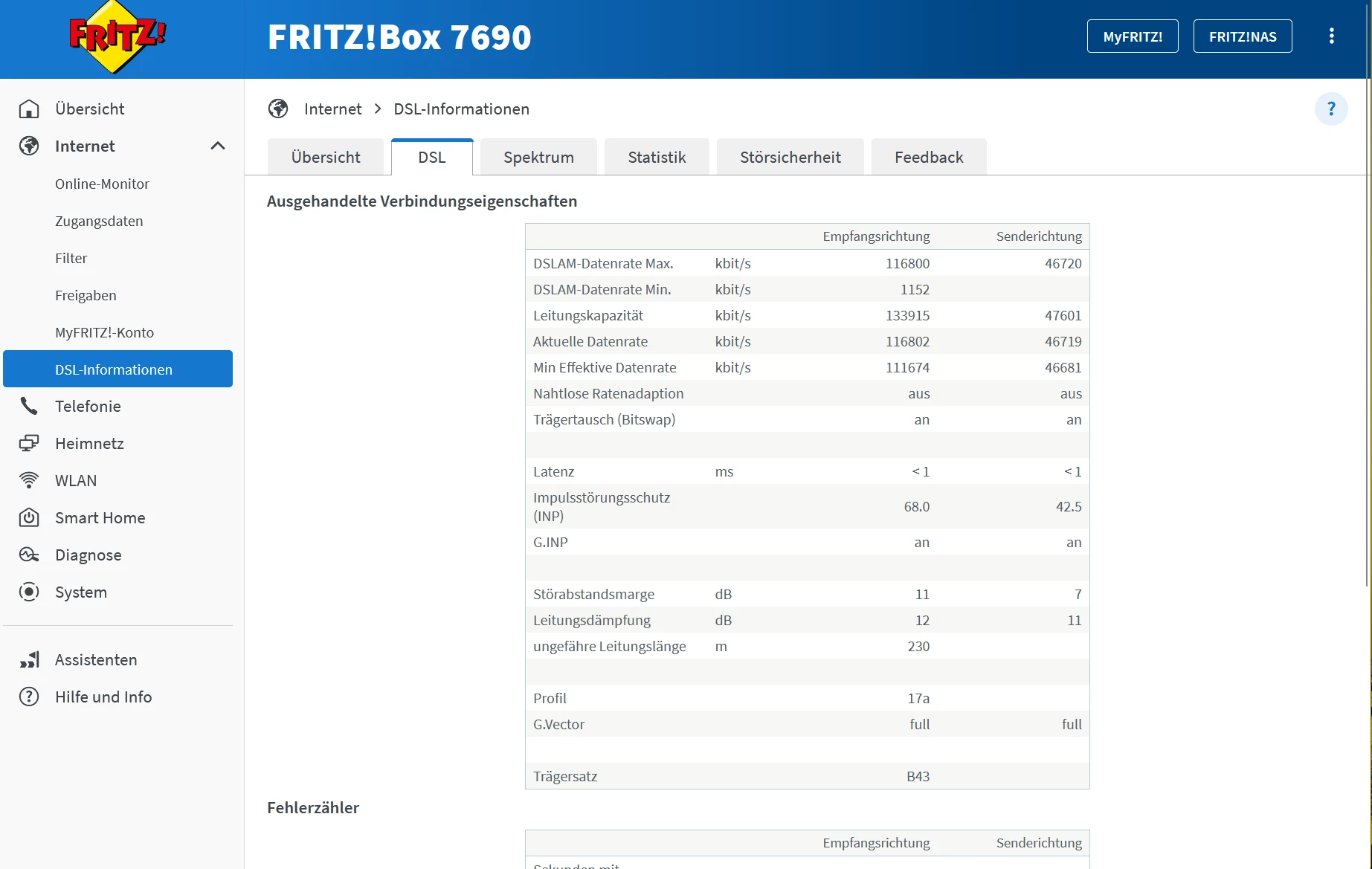The image size is (1372, 869).
Task: Open the three-dot options menu
Action: (1332, 36)
